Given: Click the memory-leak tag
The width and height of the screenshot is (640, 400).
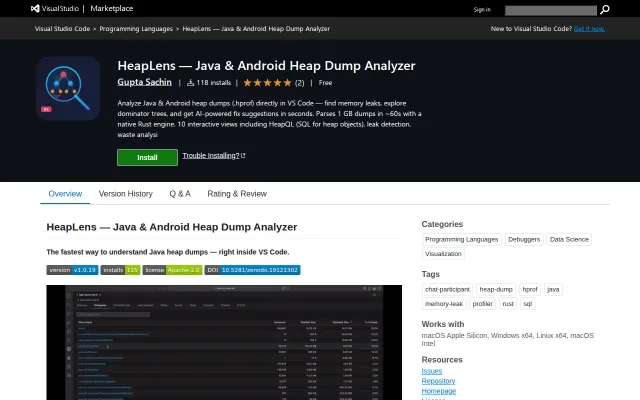Looking at the screenshot, I should point(444,304).
